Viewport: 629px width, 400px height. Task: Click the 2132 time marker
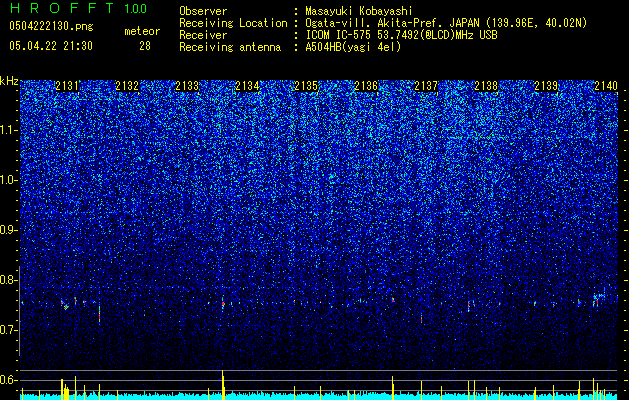point(127,85)
